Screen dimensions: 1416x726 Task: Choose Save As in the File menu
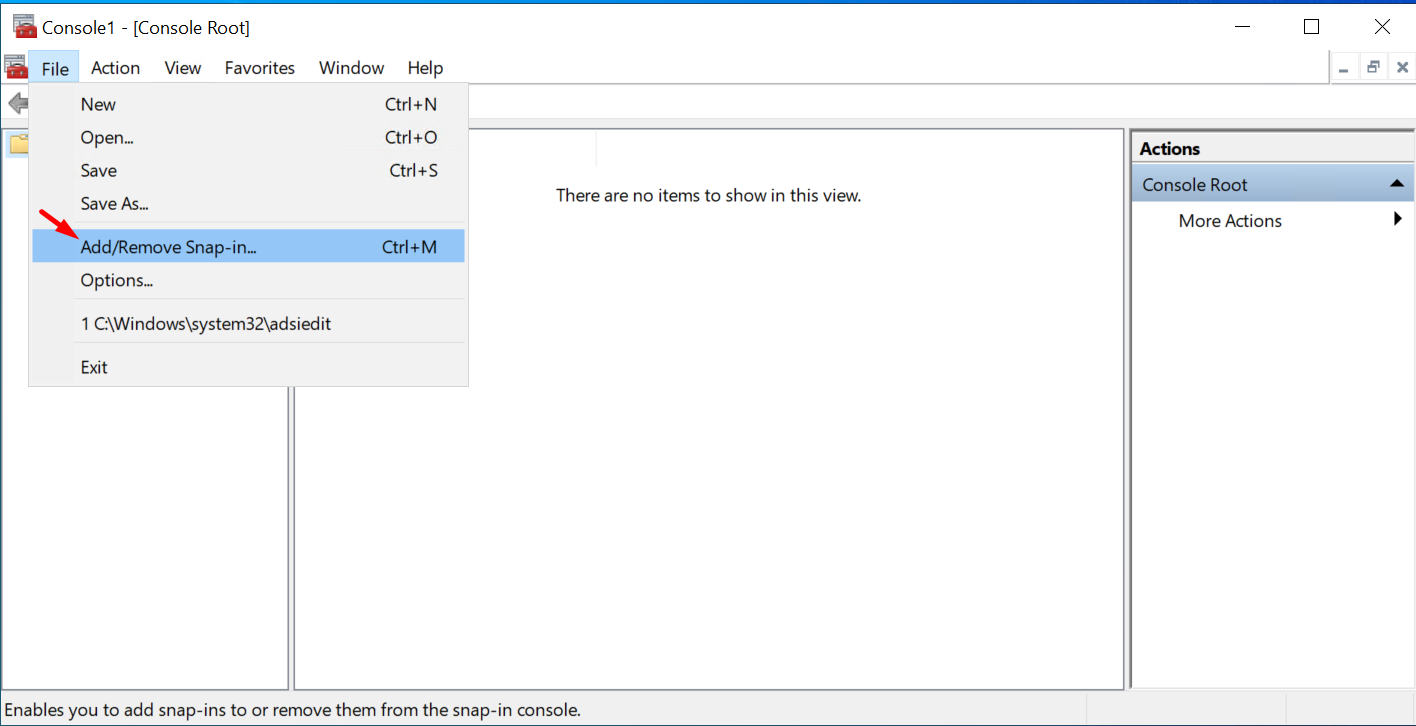(114, 203)
